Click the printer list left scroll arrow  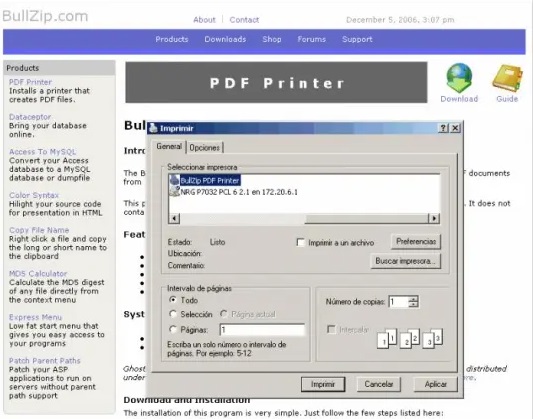(x=174, y=218)
